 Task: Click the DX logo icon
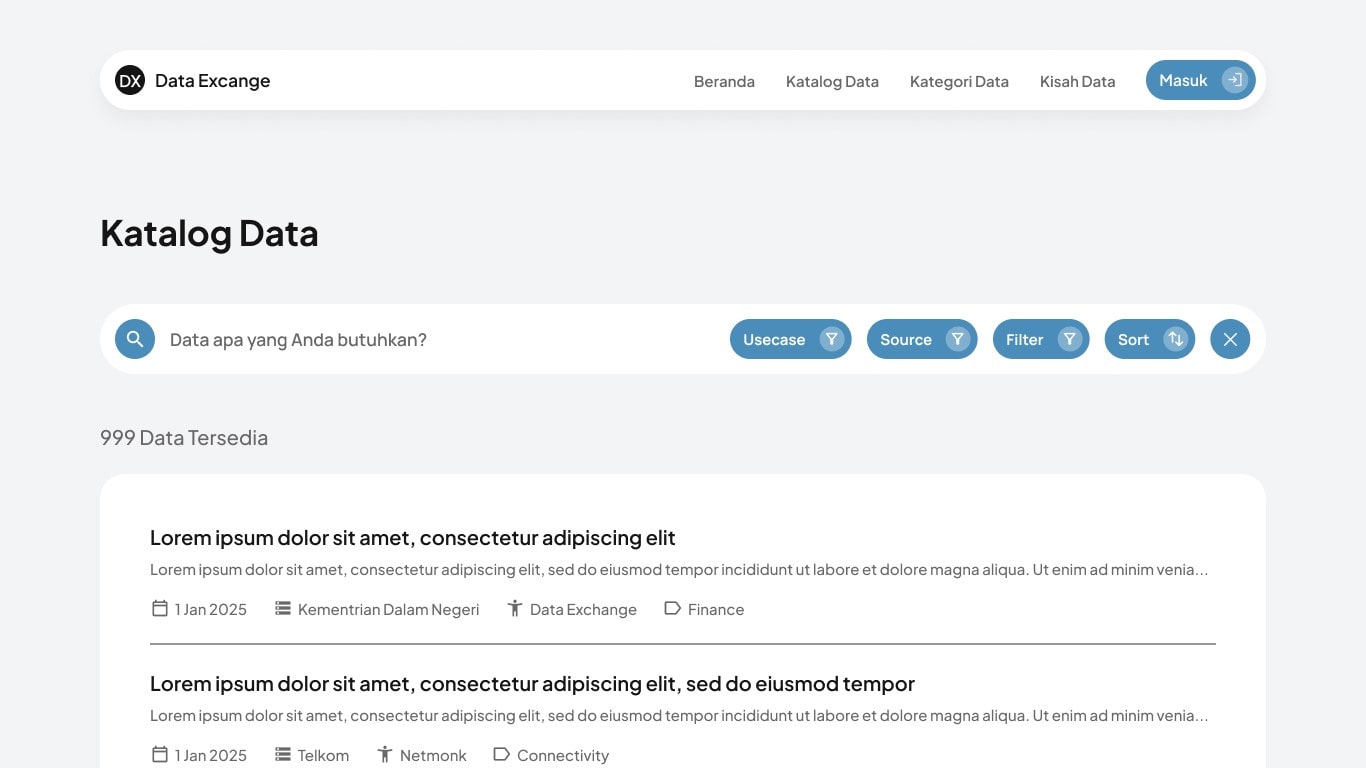click(130, 80)
